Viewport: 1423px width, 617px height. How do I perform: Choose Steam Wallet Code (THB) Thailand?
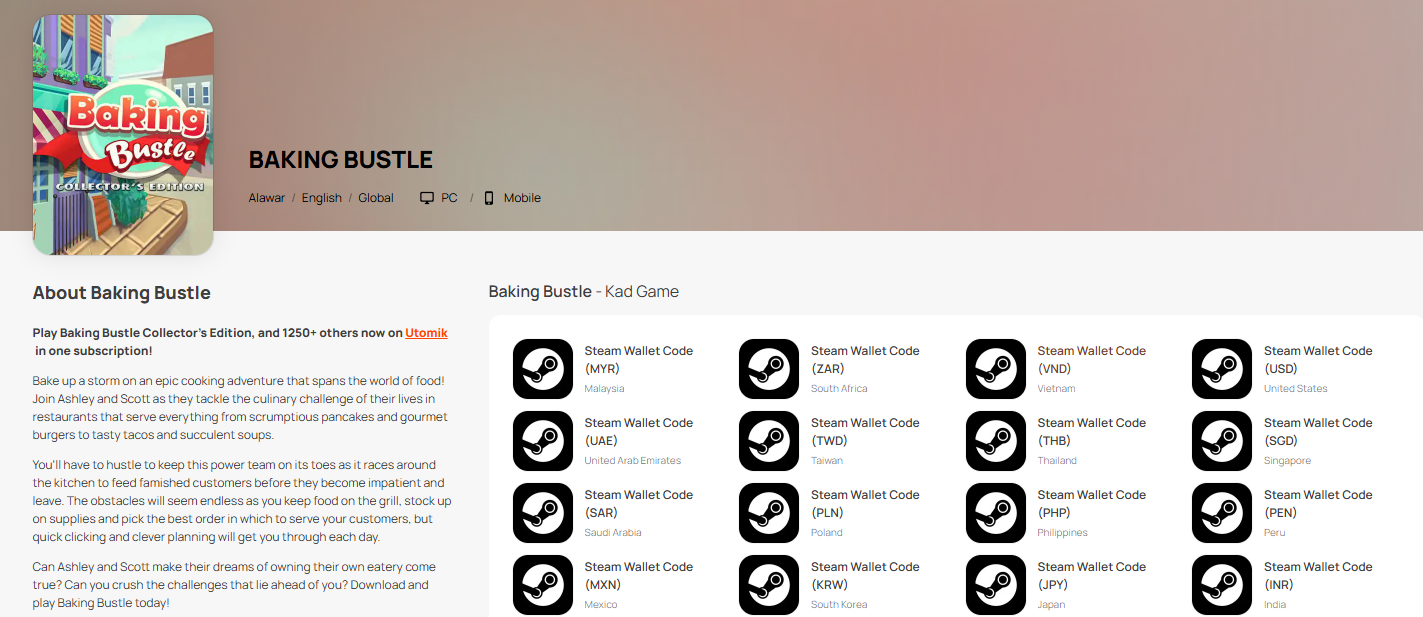coord(1091,431)
